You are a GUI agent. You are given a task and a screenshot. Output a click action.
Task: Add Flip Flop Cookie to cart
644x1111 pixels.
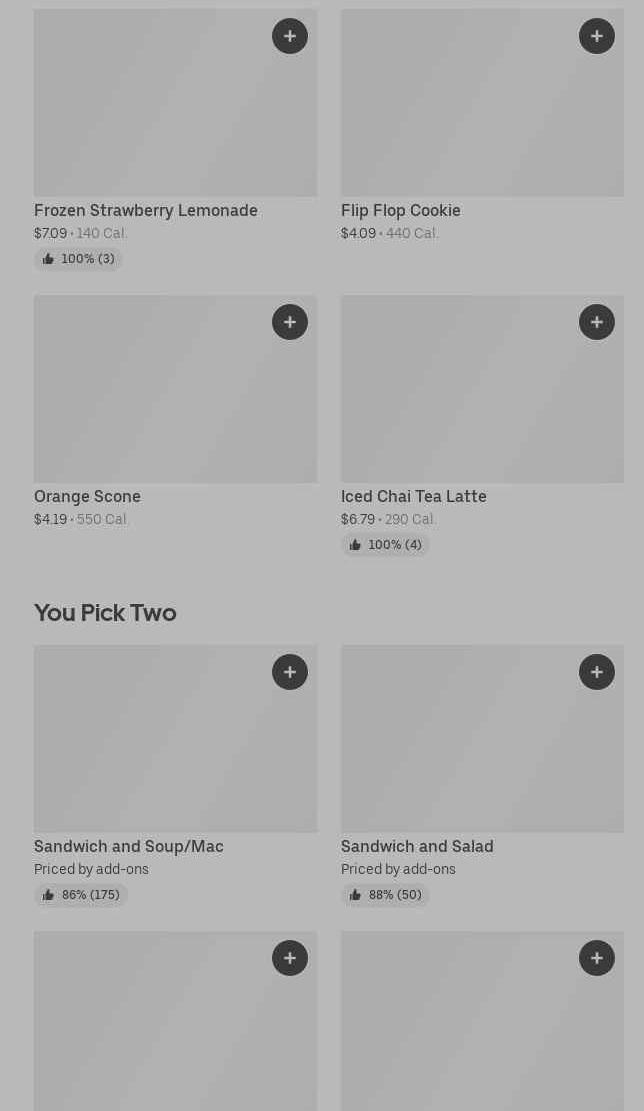point(597,36)
